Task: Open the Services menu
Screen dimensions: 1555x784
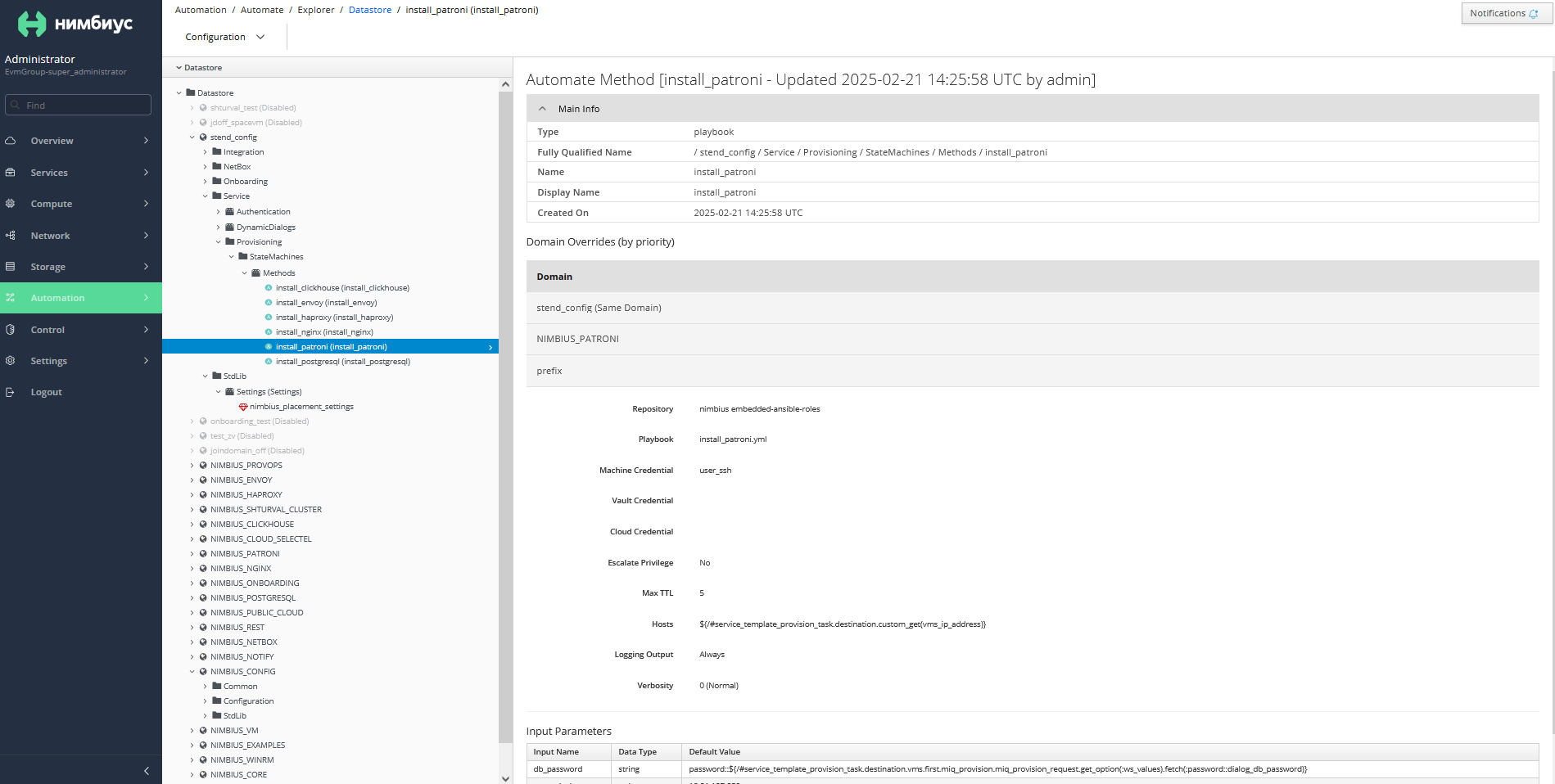Action: point(81,173)
